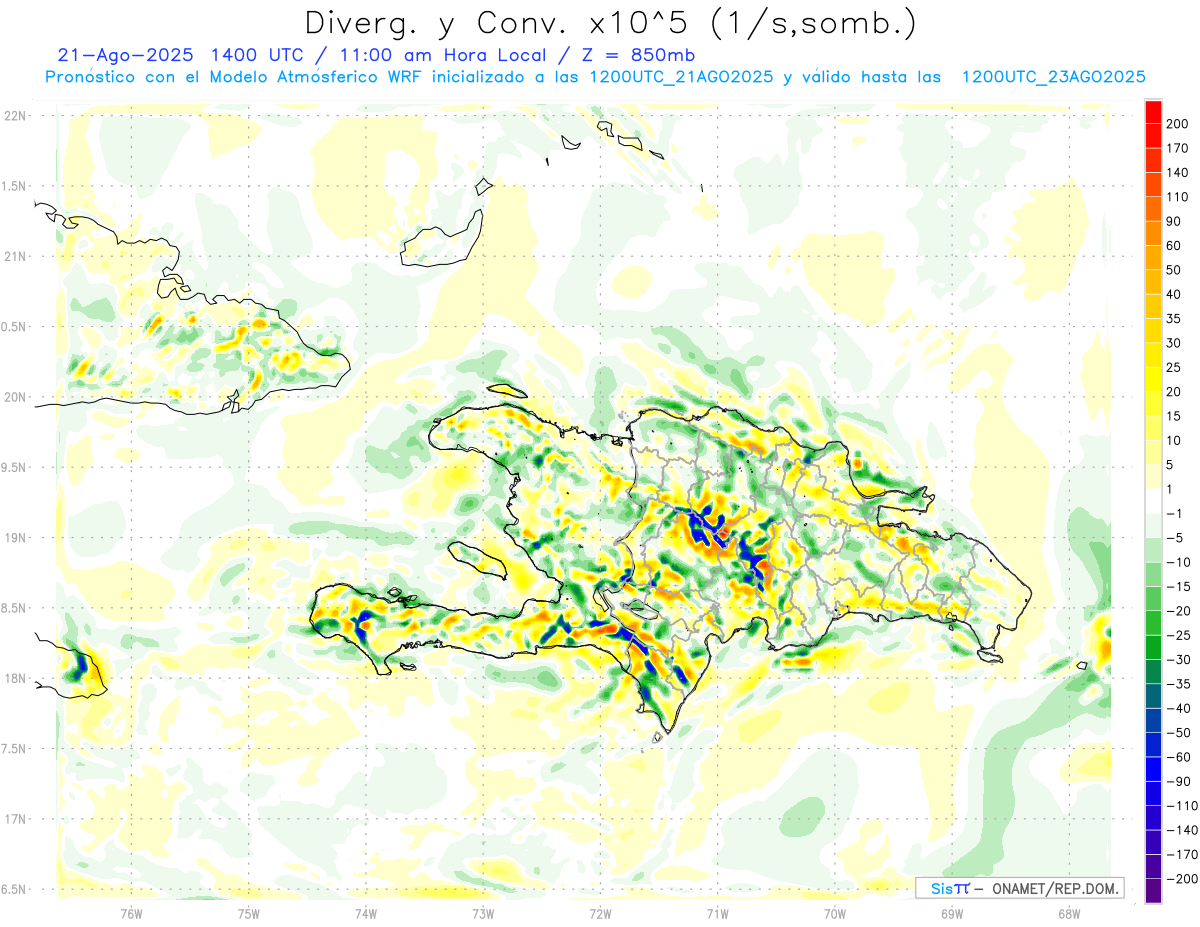This screenshot has height=927, width=1200.
Task: Click the "72W" longitude label
Action: click(600, 913)
